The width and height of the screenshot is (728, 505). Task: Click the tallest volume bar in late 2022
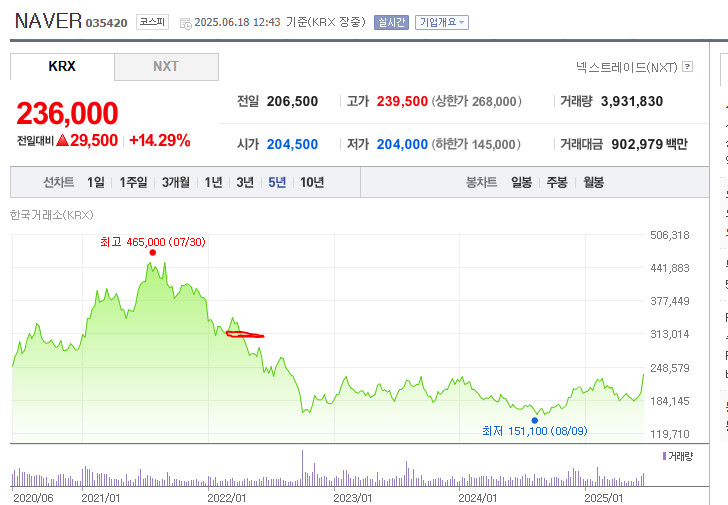(302, 468)
